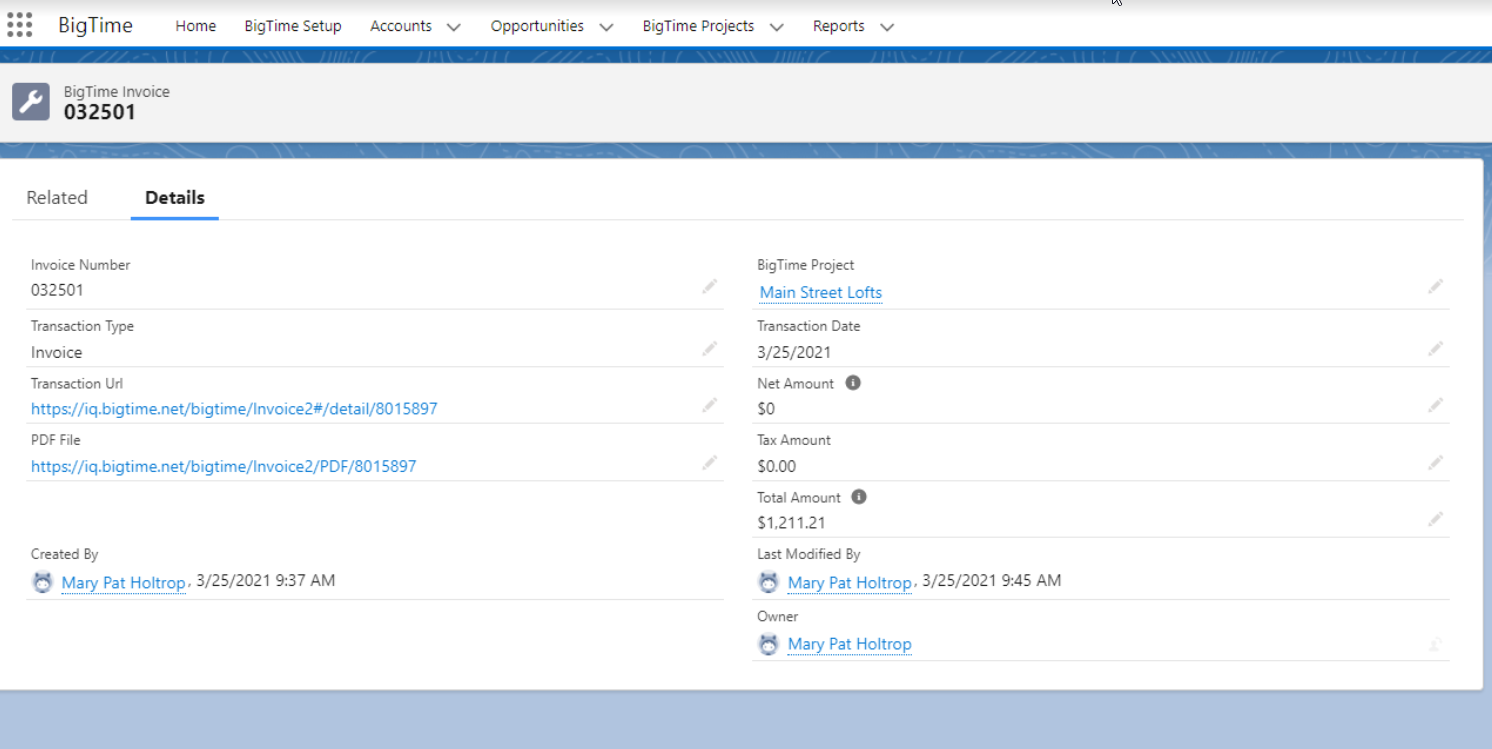Click the modified timestamp 3/25/2021 9:45 AM

point(992,580)
